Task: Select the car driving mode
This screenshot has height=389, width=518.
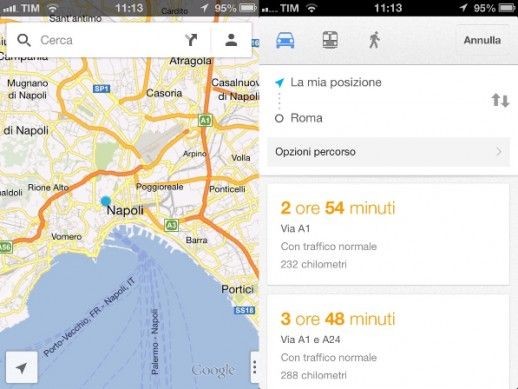Action: [285, 40]
